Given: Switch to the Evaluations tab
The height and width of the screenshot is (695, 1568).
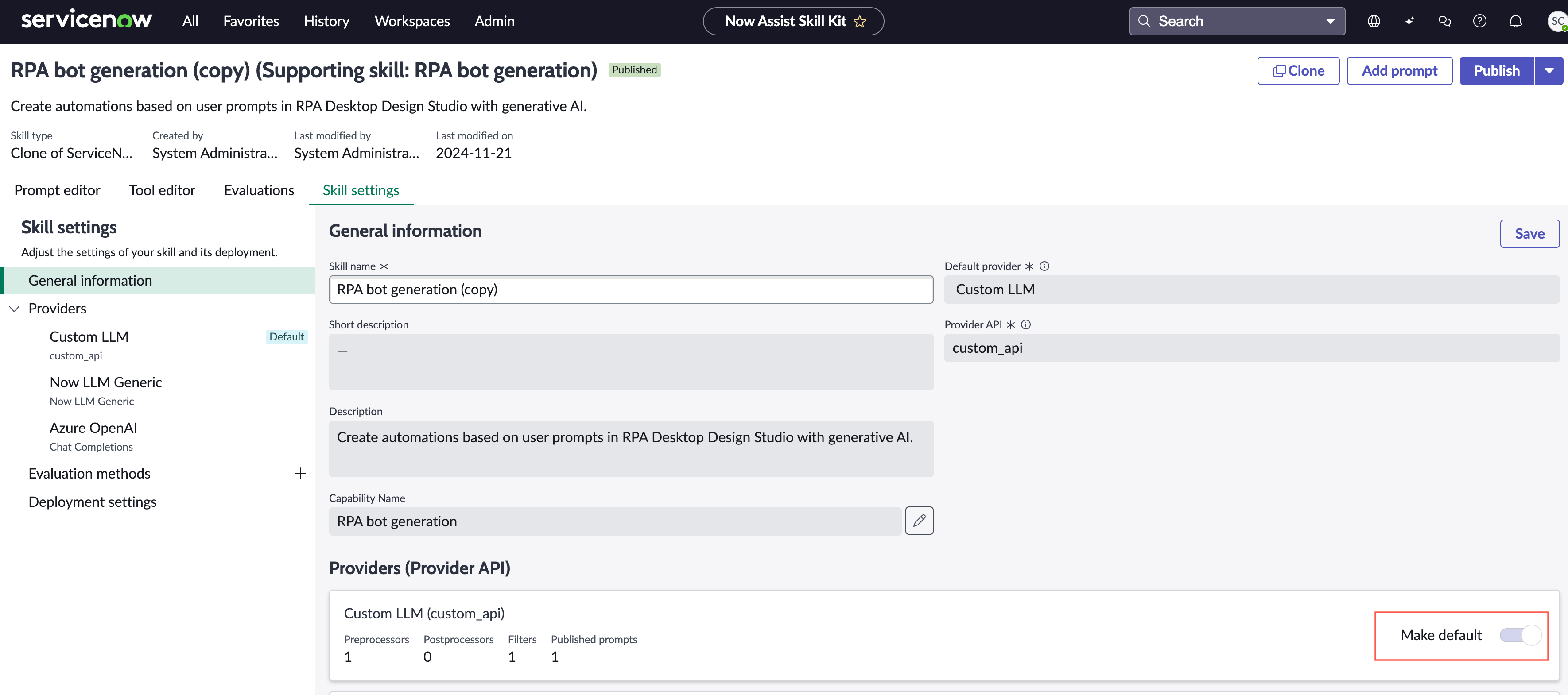Looking at the screenshot, I should pos(259,190).
